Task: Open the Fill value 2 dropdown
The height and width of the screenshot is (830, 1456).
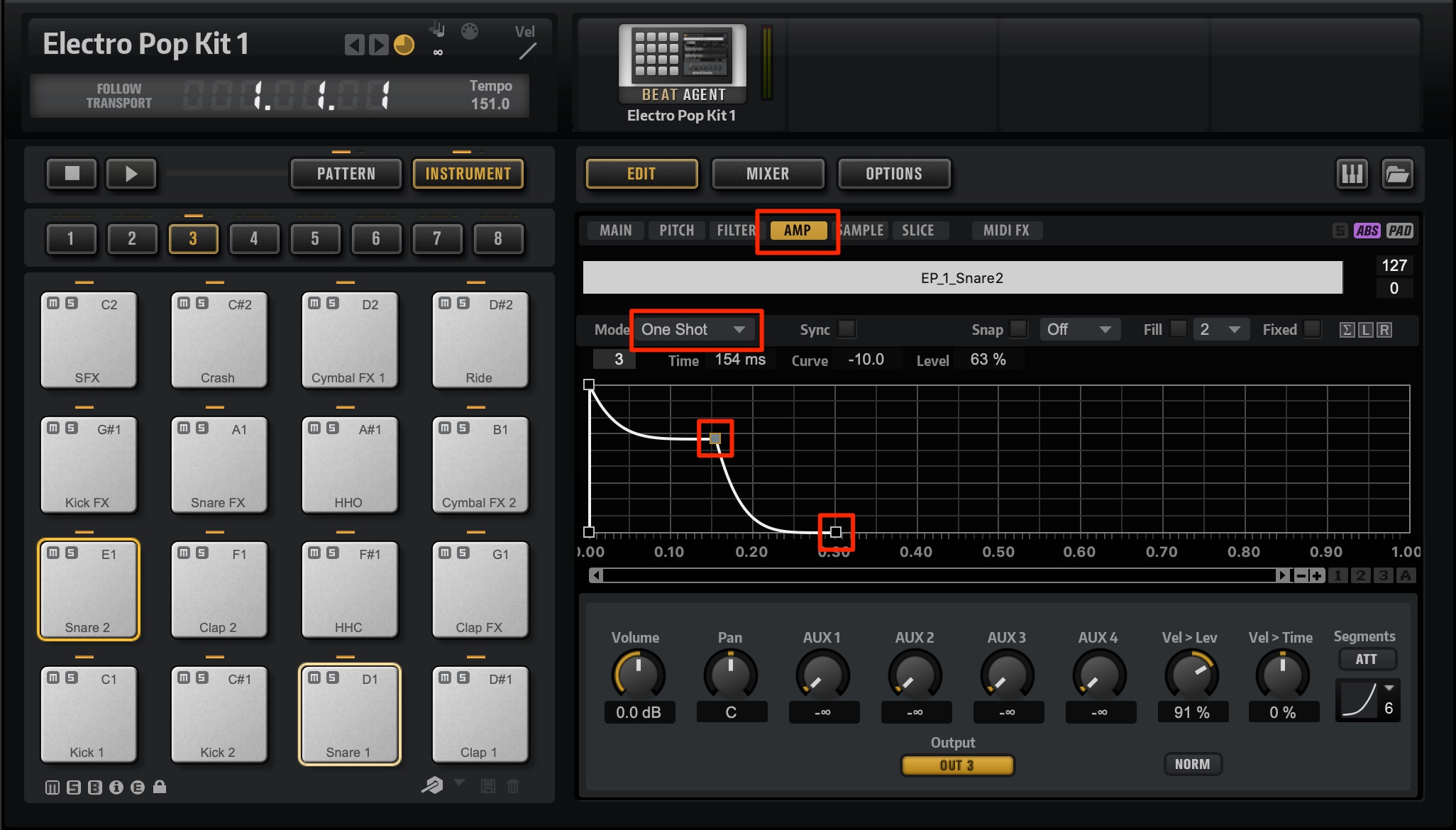Action: [x=1220, y=329]
